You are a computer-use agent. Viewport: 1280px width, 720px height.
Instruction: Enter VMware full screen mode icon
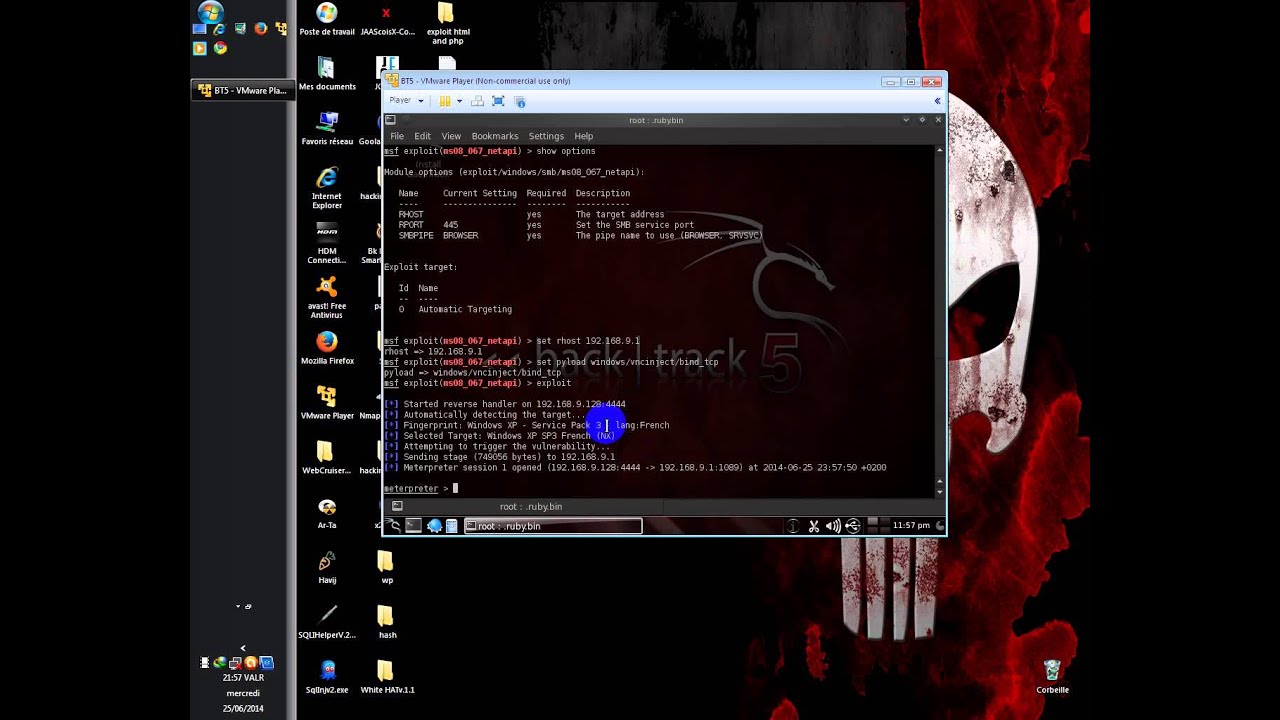point(498,101)
